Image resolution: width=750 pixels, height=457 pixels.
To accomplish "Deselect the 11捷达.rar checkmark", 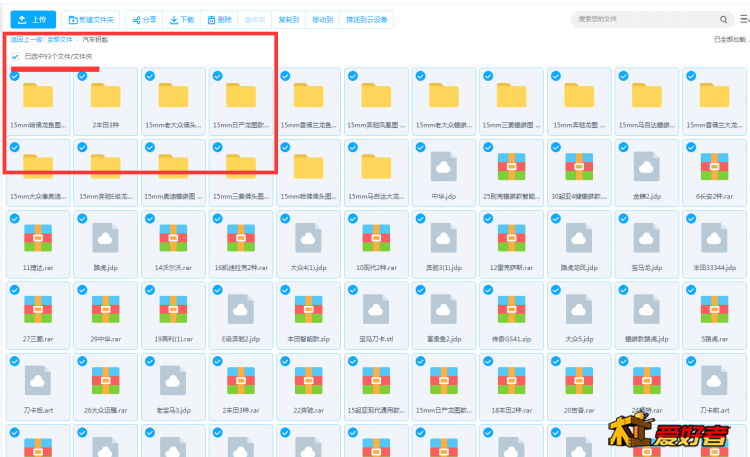I will click(15, 218).
